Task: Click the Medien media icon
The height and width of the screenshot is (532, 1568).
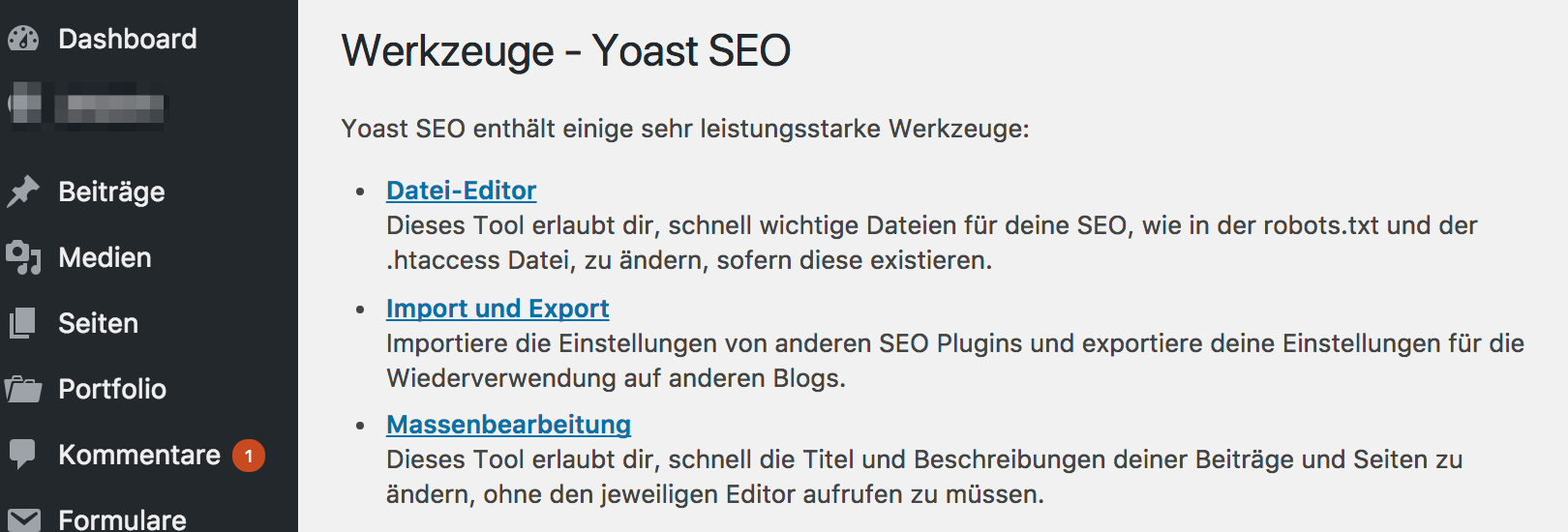Action: 23,257
